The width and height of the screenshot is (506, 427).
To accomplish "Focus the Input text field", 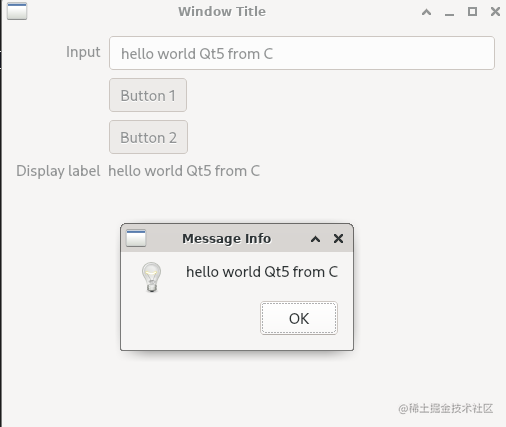I will (x=302, y=53).
